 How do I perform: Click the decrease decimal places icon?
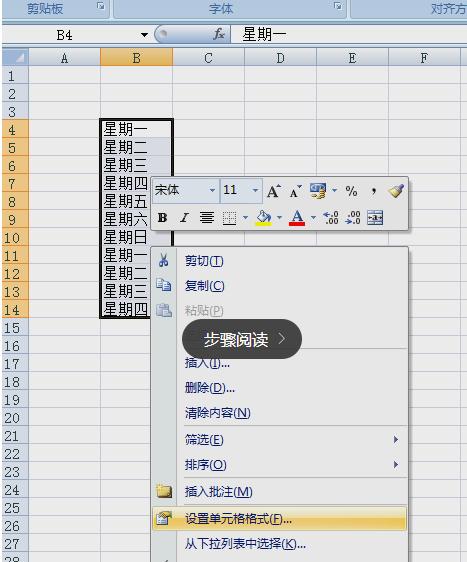(353, 218)
